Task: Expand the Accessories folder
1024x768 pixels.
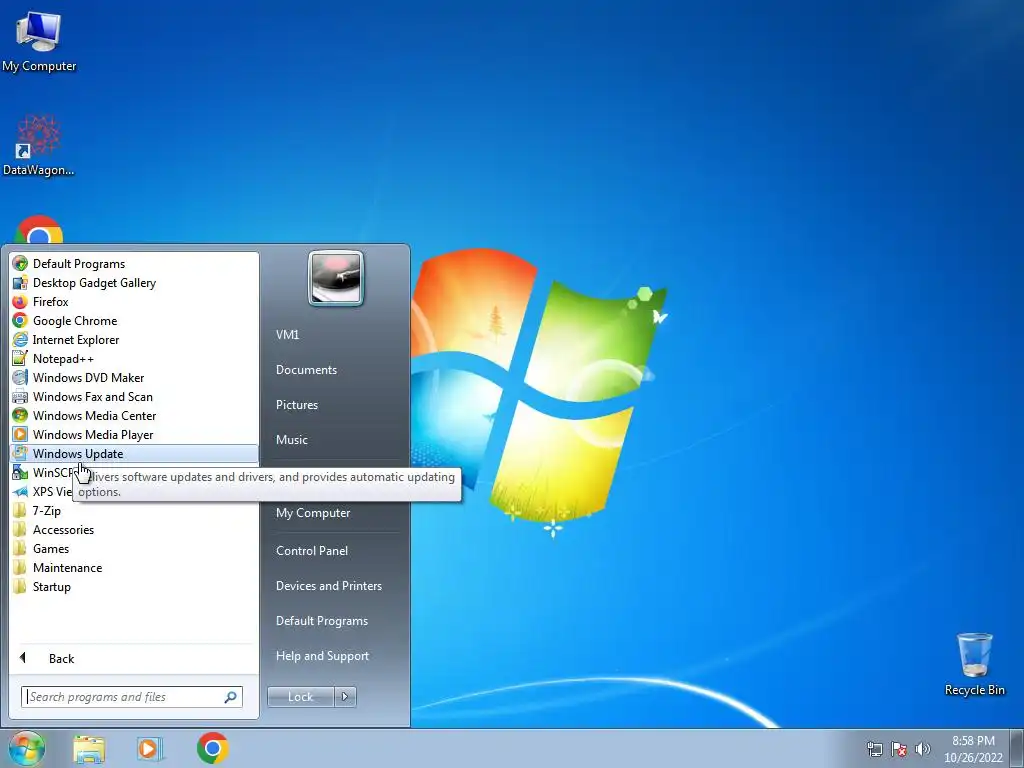Action: click(x=63, y=530)
